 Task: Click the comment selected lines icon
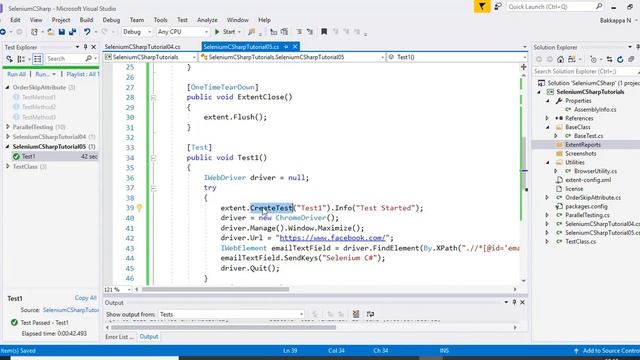click(299, 32)
